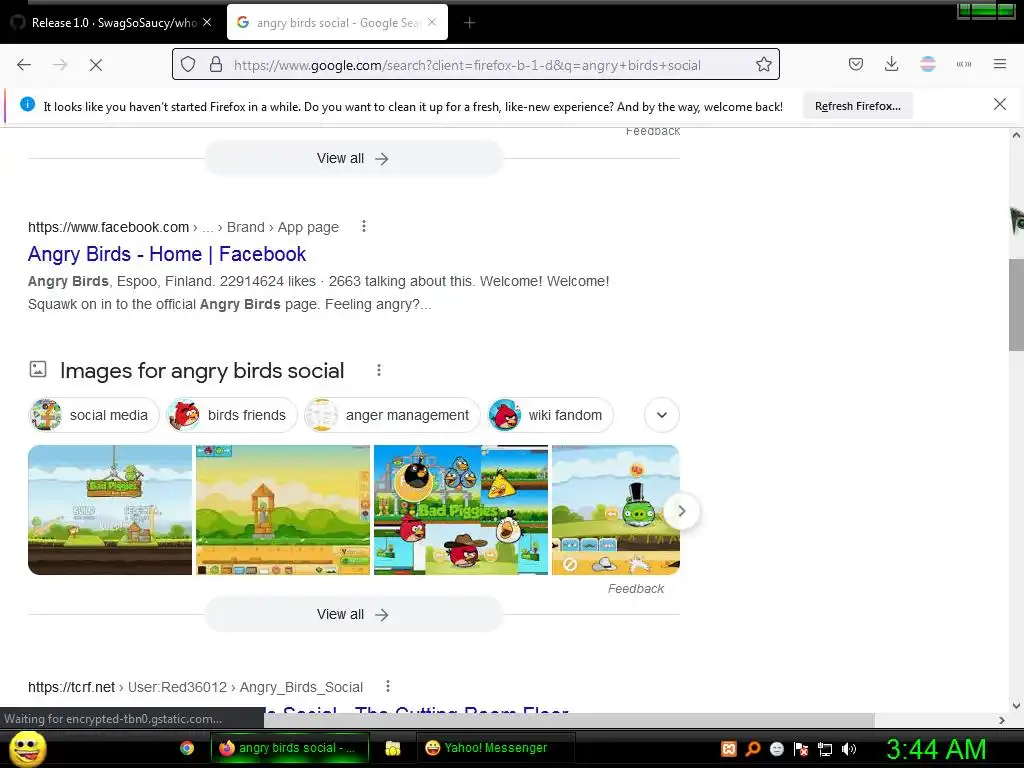Open the tracking protection shield
The height and width of the screenshot is (768, 1024).
(188, 65)
